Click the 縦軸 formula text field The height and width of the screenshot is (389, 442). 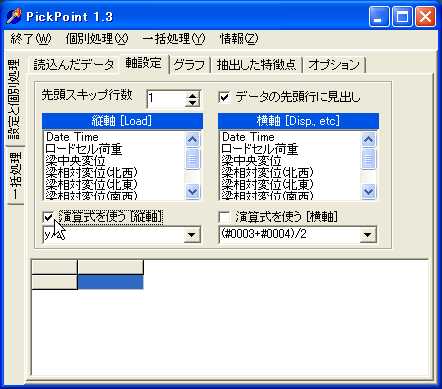point(113,235)
